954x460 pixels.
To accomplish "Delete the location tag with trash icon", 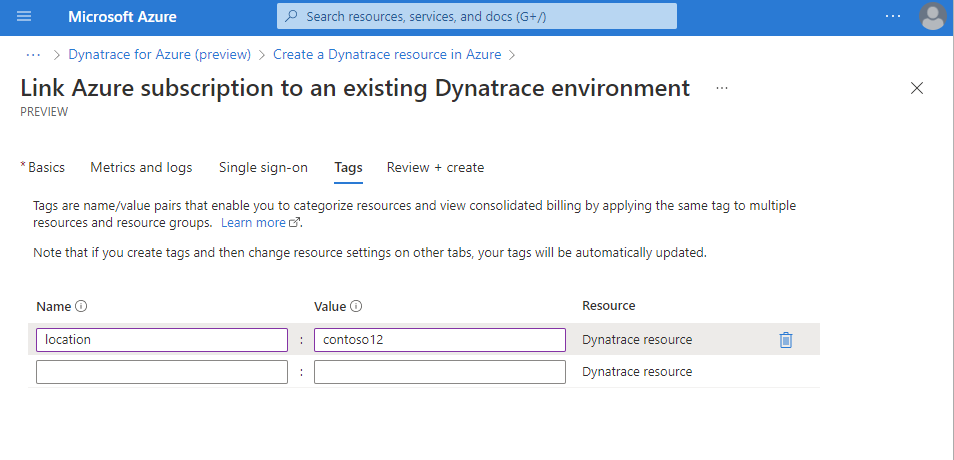I will coord(785,340).
